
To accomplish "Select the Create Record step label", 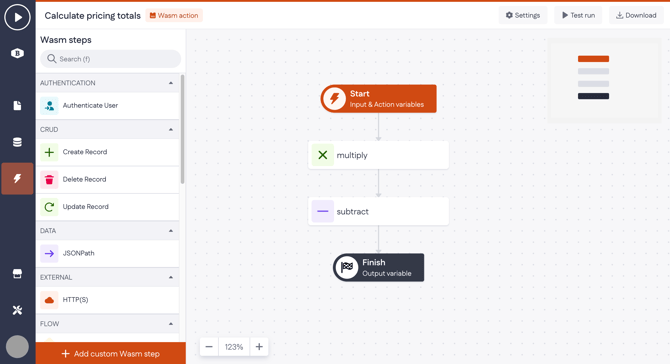I will (x=85, y=152).
